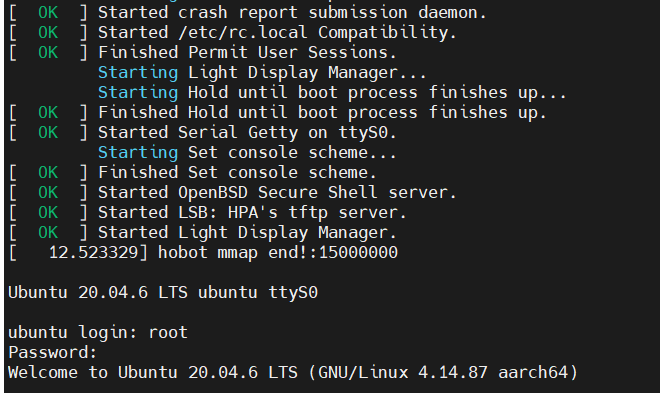The width and height of the screenshot is (660, 393).
Task: Click the Password: prompt
Action: (53, 353)
